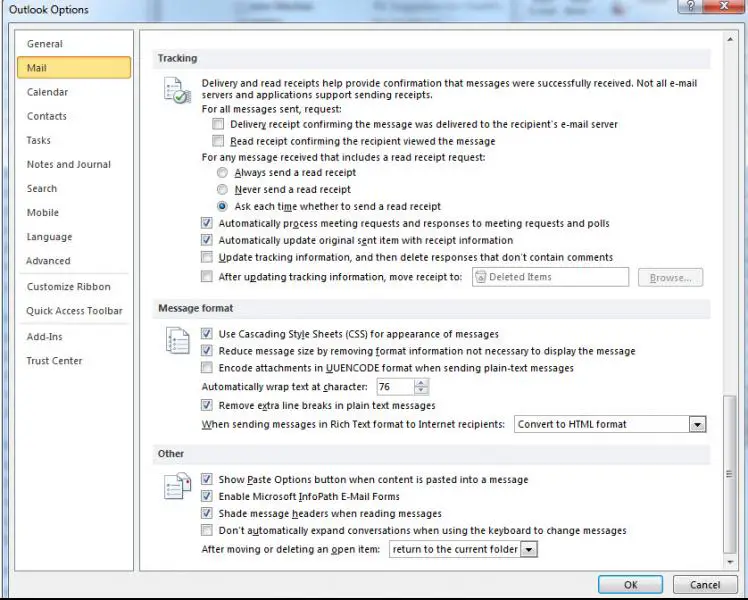Click the Other section paste documents icon
This screenshot has width=748, height=600.
coord(177,486)
